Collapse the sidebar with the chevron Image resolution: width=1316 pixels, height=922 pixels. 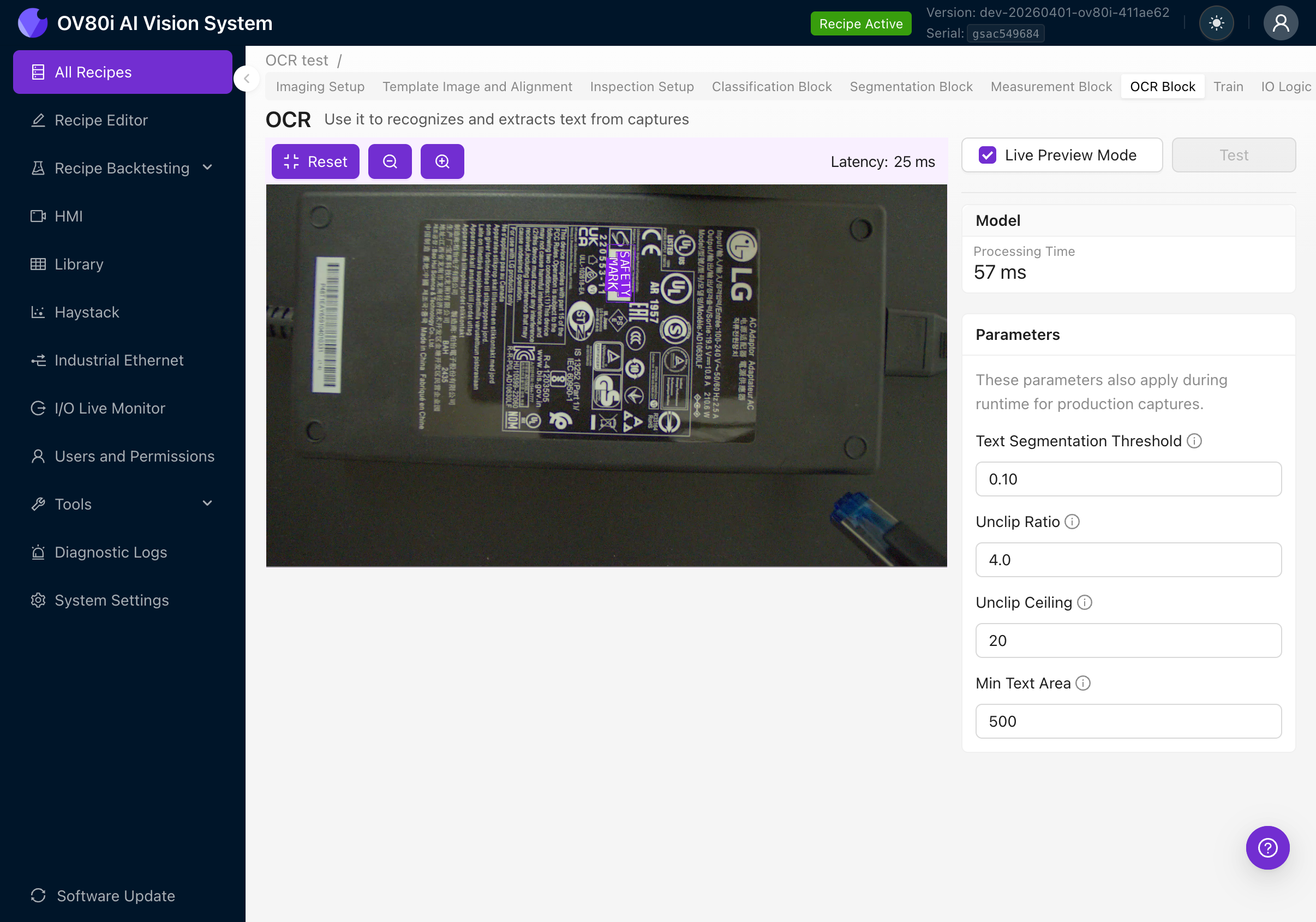pyautogui.click(x=246, y=79)
